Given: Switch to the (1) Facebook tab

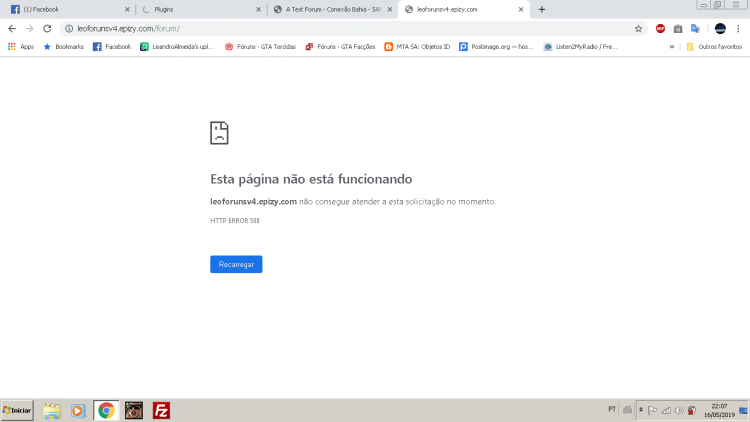Looking at the screenshot, I should click(60, 9).
